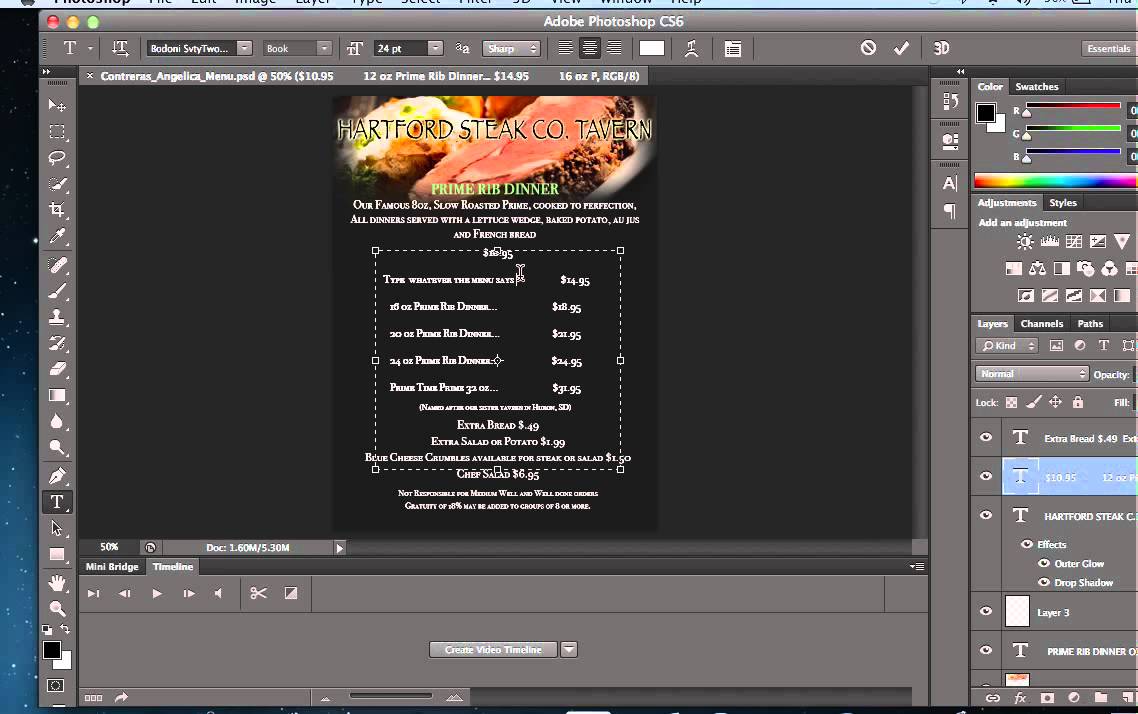The image size is (1138, 714).
Task: Hide the $10.95 text layer
Action: [986, 476]
